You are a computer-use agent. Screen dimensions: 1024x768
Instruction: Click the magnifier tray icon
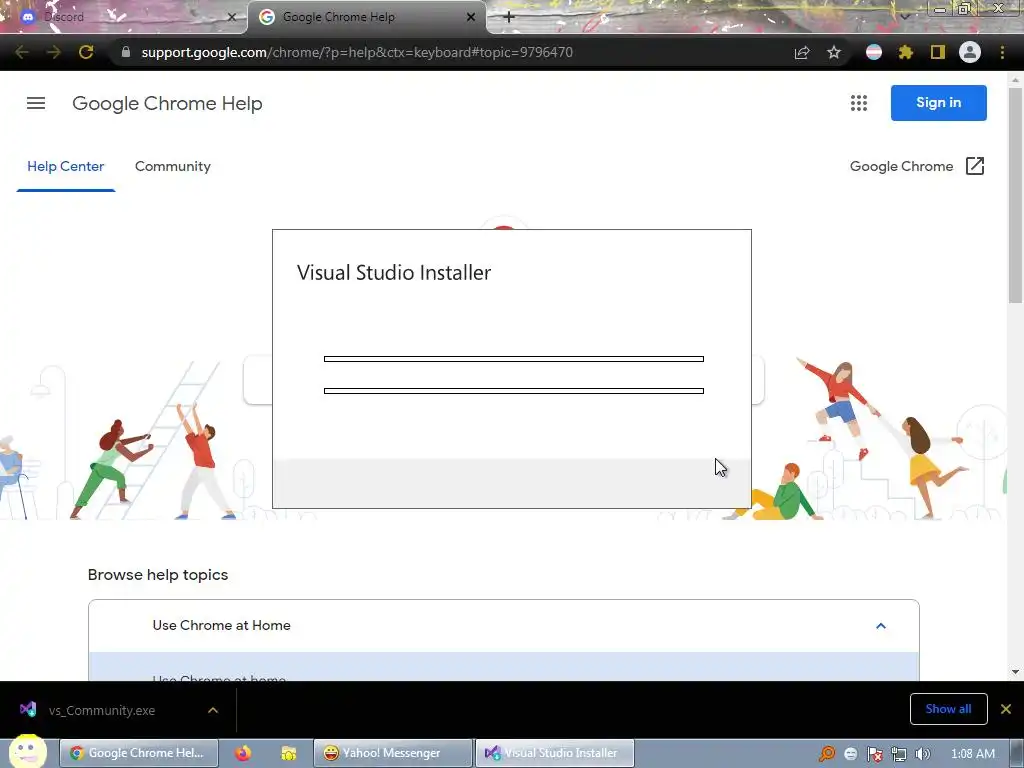[827, 754]
